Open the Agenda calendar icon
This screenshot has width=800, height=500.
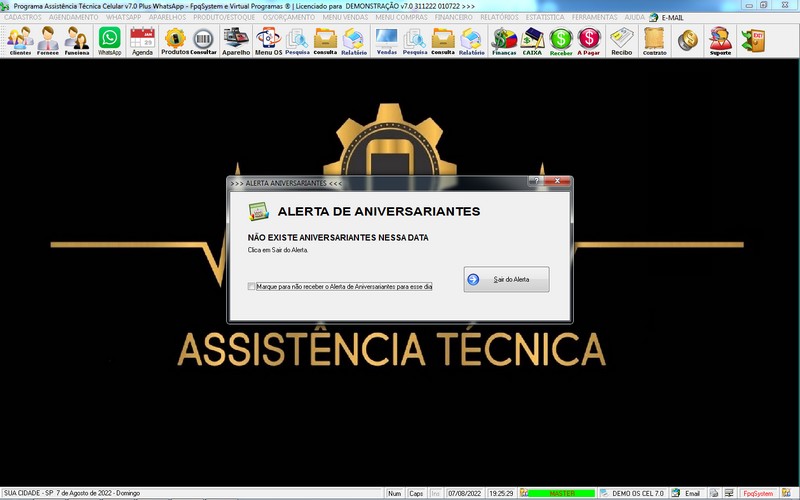point(142,41)
